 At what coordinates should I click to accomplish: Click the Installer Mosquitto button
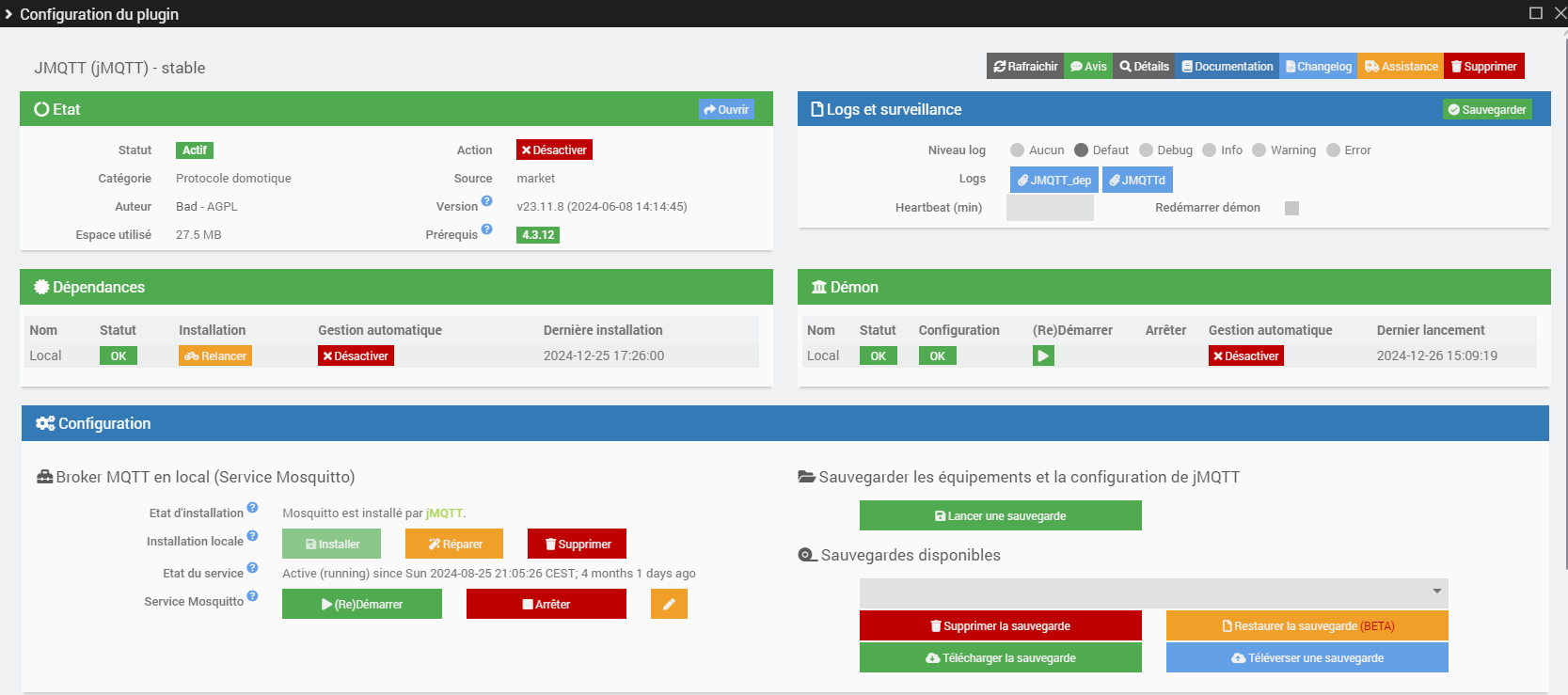332,544
